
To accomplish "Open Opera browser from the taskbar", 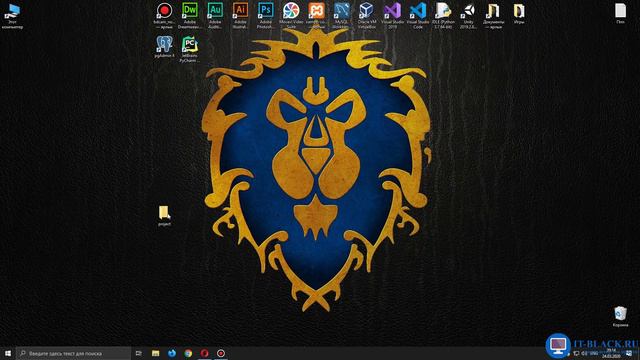I will pyautogui.click(x=204, y=353).
